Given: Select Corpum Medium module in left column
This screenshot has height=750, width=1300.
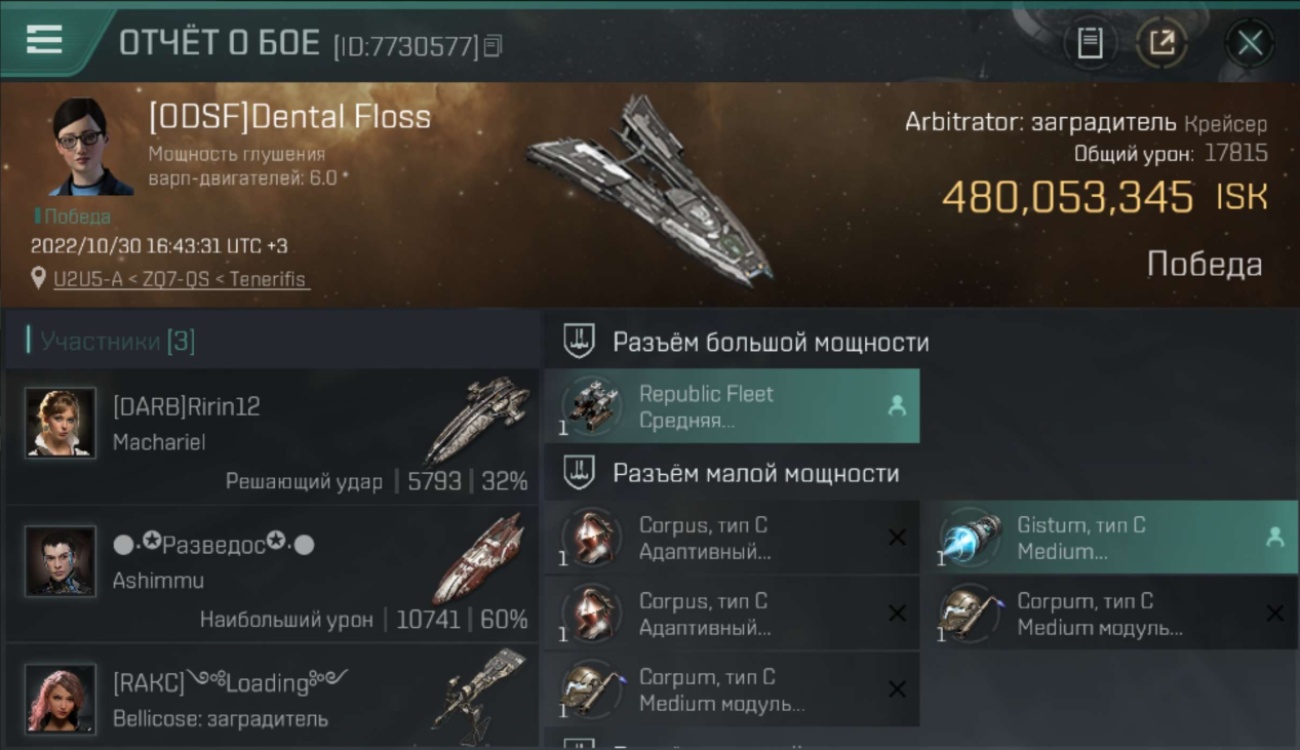Looking at the screenshot, I should pyautogui.click(x=732, y=689).
